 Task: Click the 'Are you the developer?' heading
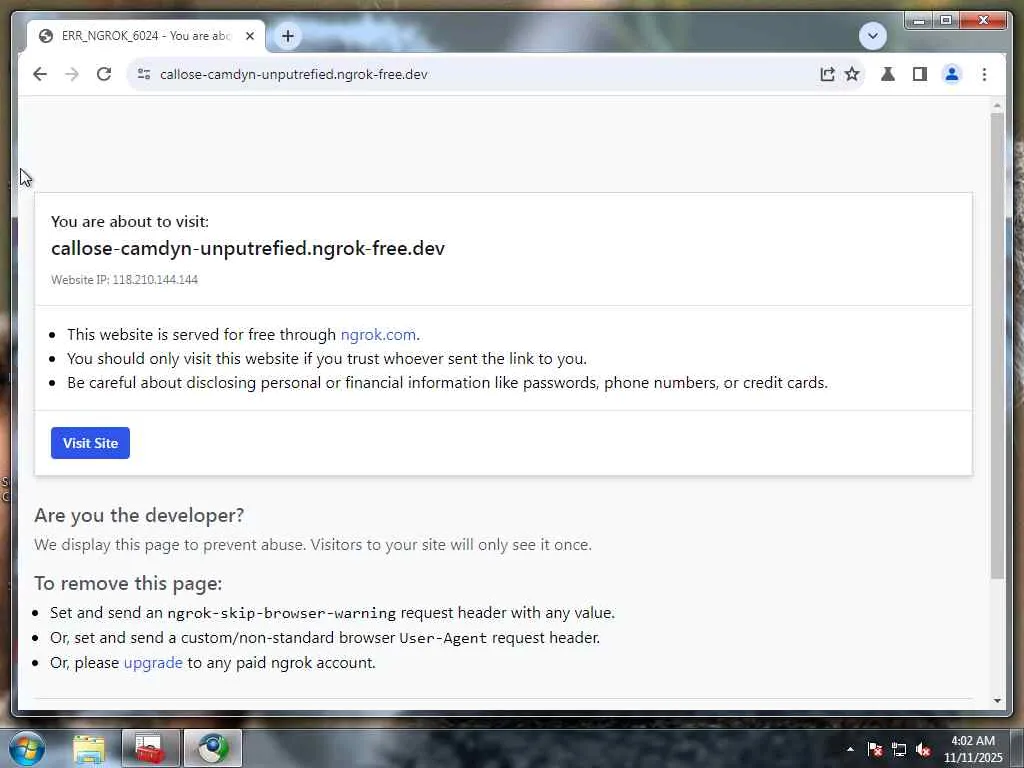click(139, 515)
